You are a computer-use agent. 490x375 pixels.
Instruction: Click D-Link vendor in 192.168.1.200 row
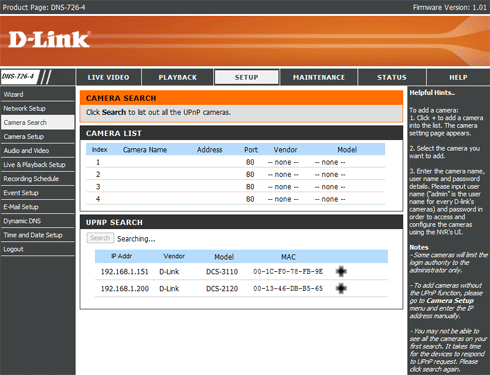[169, 289]
